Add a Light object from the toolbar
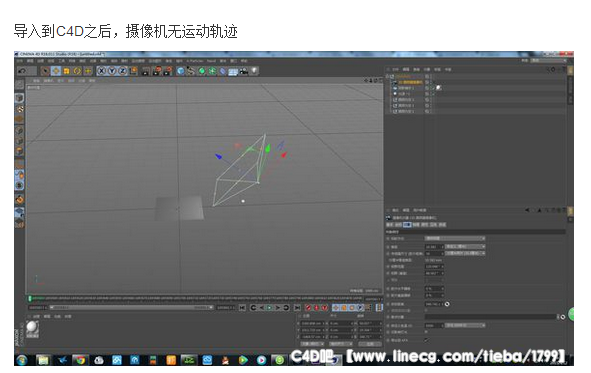Screen dimensions: 591x373 click(254, 71)
